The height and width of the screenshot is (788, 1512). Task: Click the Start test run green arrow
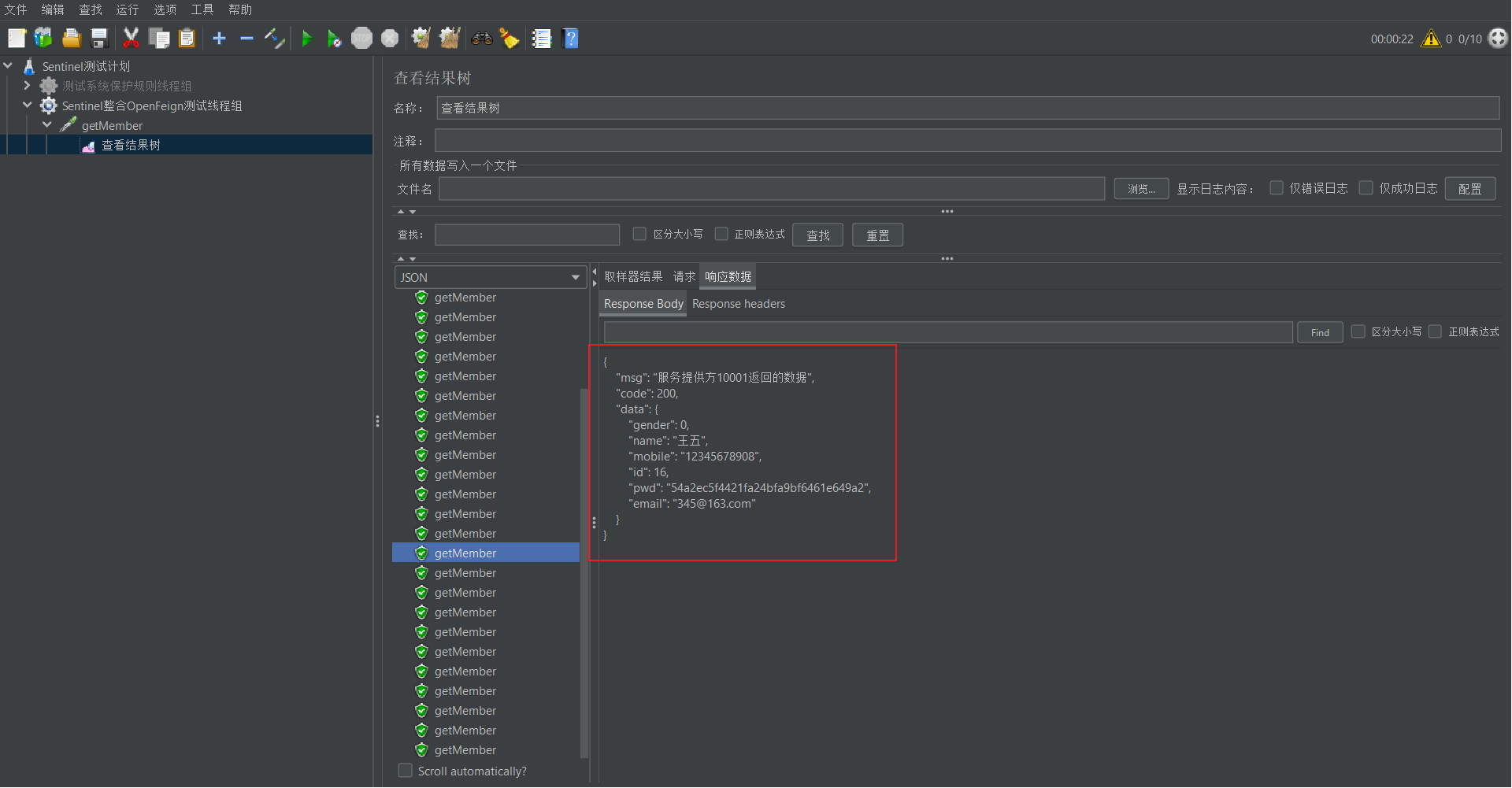[x=306, y=39]
